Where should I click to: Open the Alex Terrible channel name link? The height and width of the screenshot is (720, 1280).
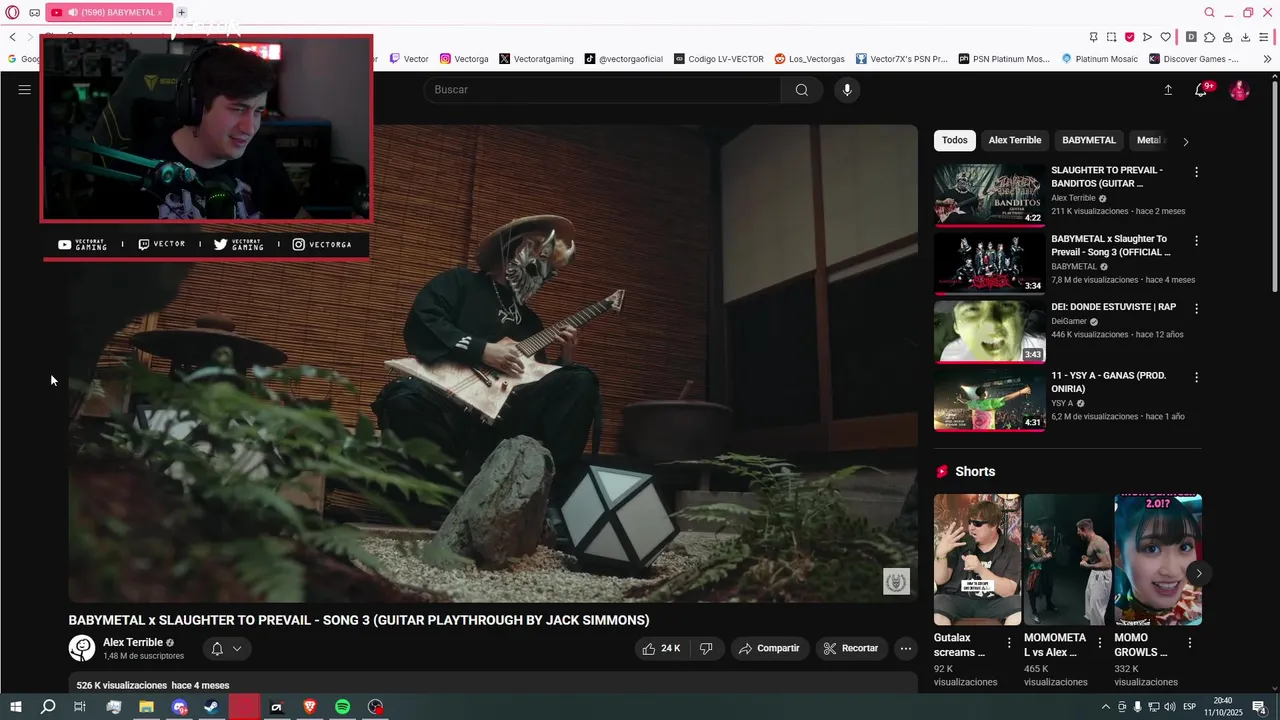coord(133,642)
